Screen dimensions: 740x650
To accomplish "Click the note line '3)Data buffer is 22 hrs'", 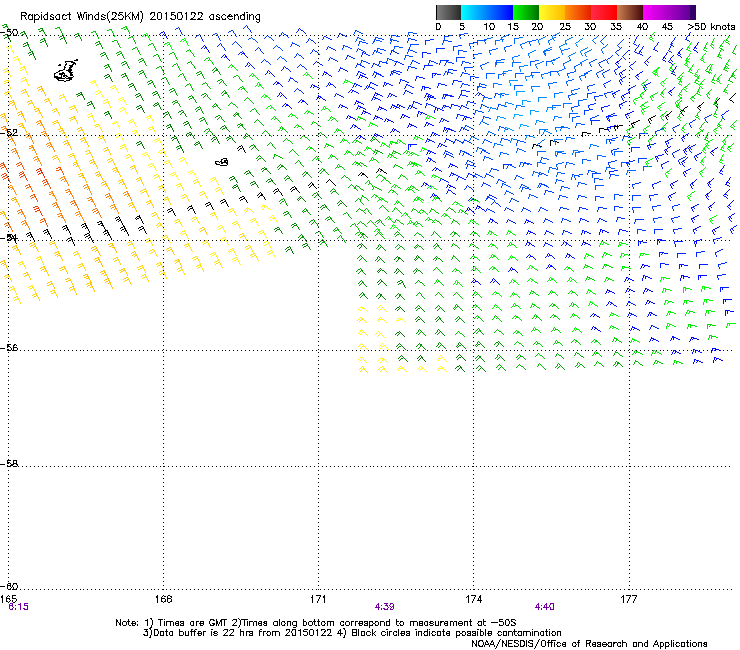I will pyautogui.click(x=352, y=633).
